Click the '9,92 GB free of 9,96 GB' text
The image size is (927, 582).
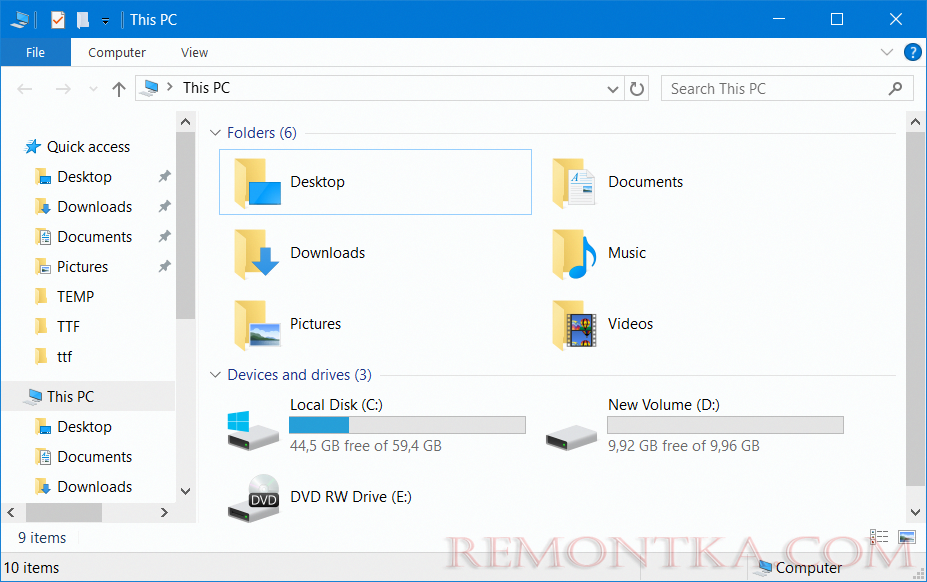tap(684, 446)
